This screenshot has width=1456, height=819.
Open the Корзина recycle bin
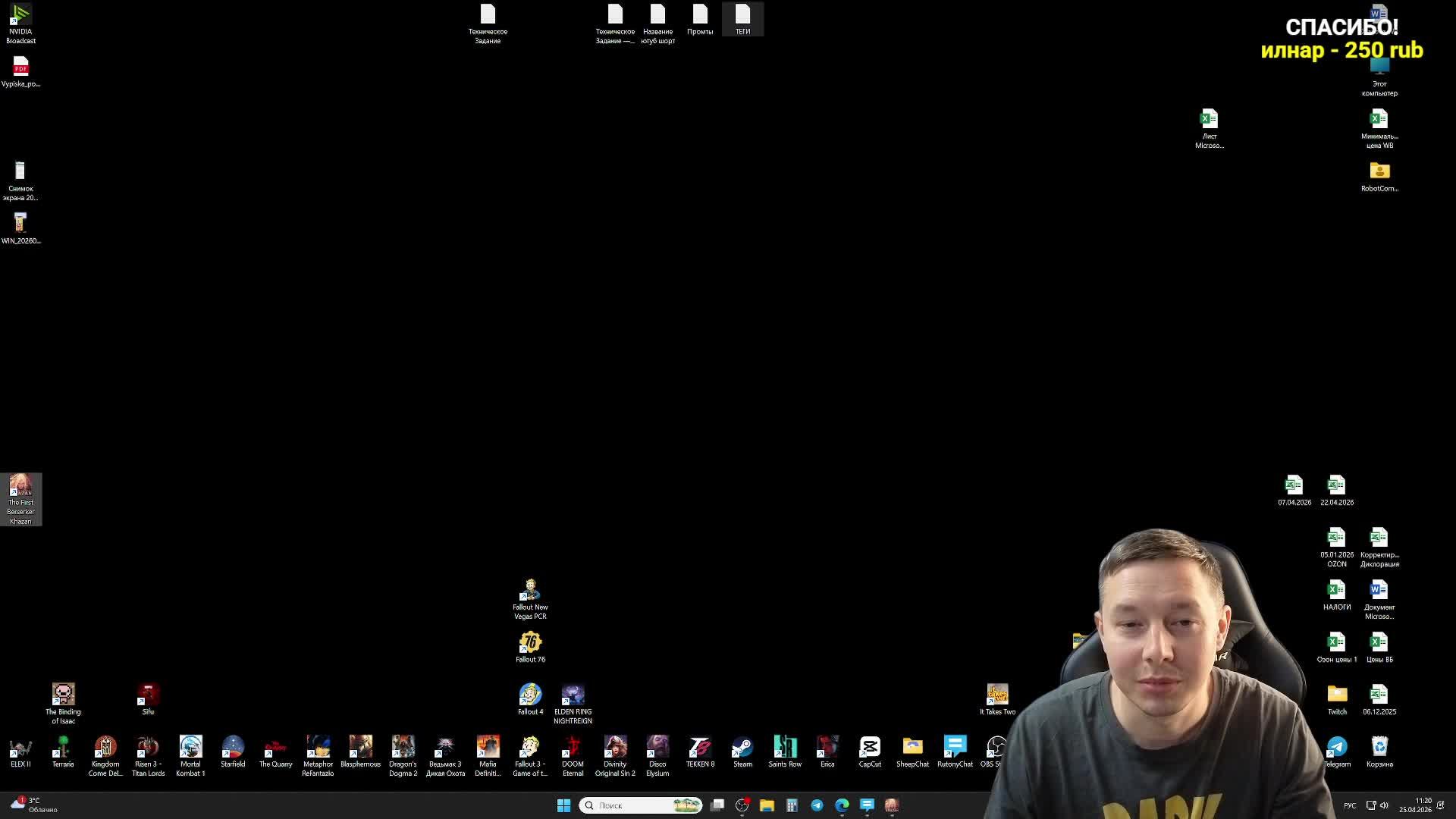click(1379, 748)
